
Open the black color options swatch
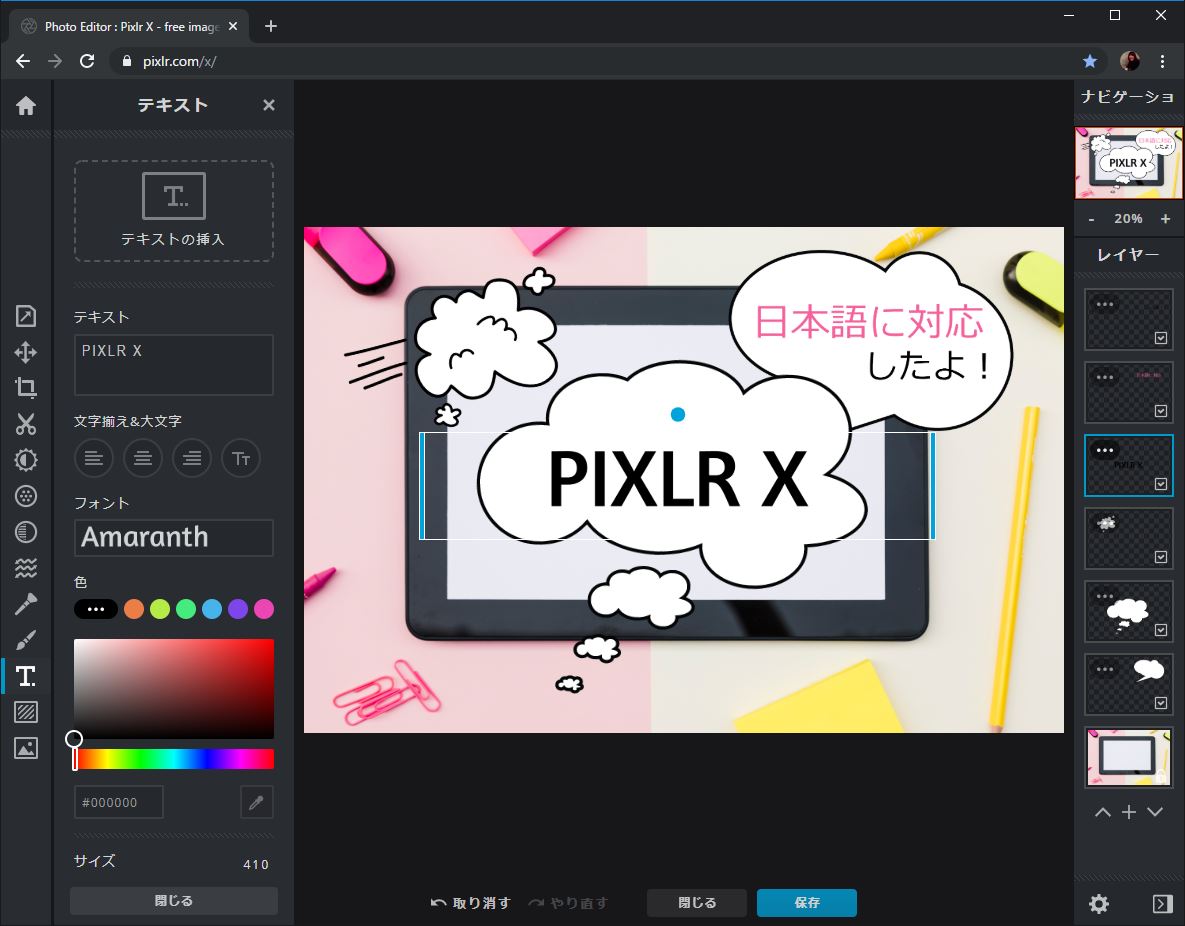coord(95,609)
